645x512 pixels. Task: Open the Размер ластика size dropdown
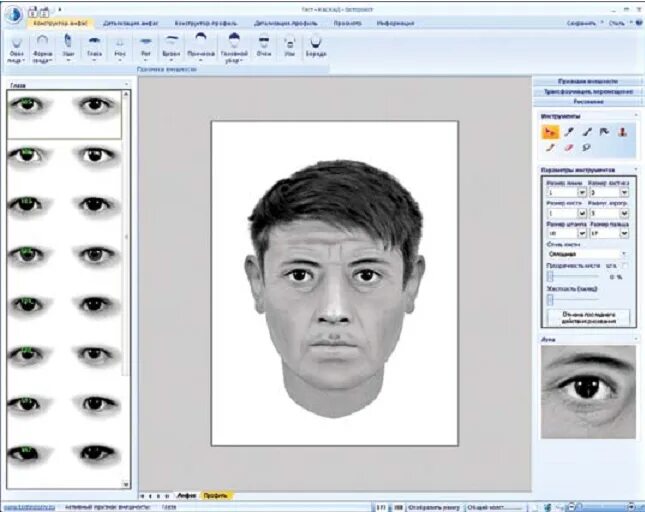click(x=624, y=192)
